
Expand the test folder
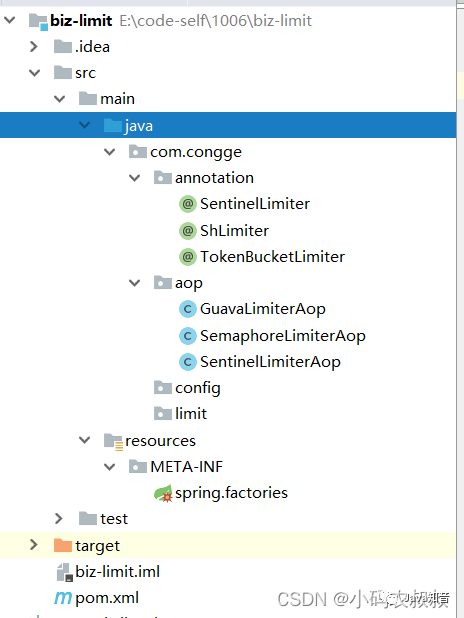pyautogui.click(x=59, y=519)
